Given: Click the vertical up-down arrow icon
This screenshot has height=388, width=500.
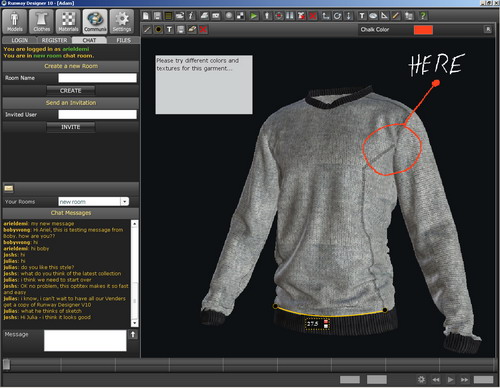Looking at the screenshot, I should (348, 16).
